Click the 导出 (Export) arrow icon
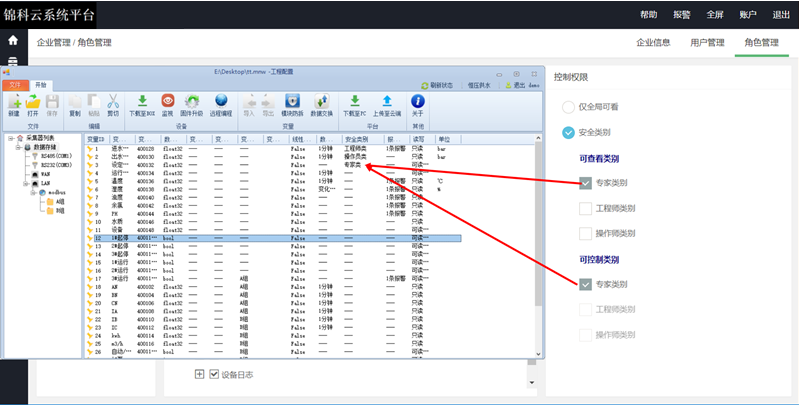The image size is (799, 405). [268, 101]
